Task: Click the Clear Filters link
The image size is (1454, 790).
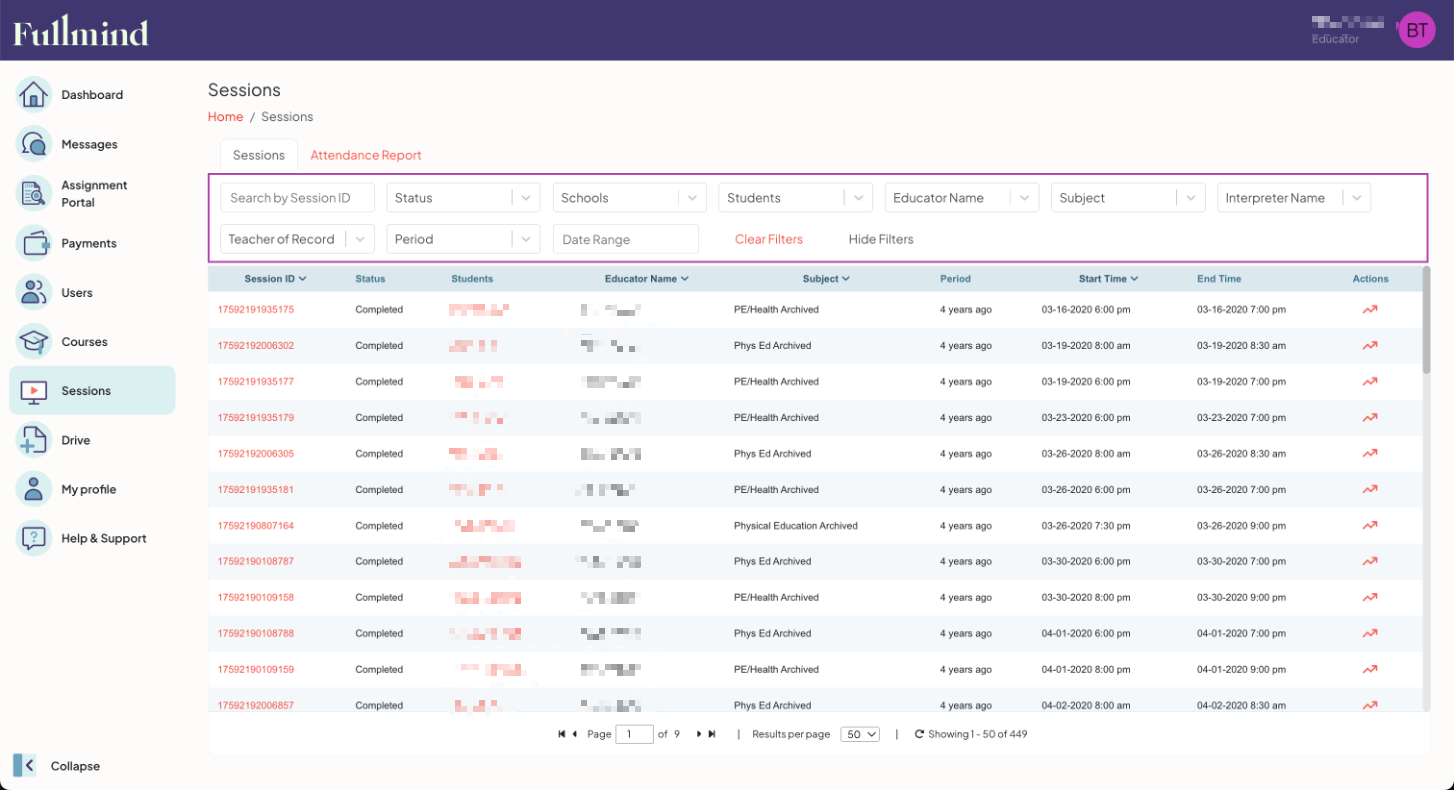Action: click(x=768, y=239)
